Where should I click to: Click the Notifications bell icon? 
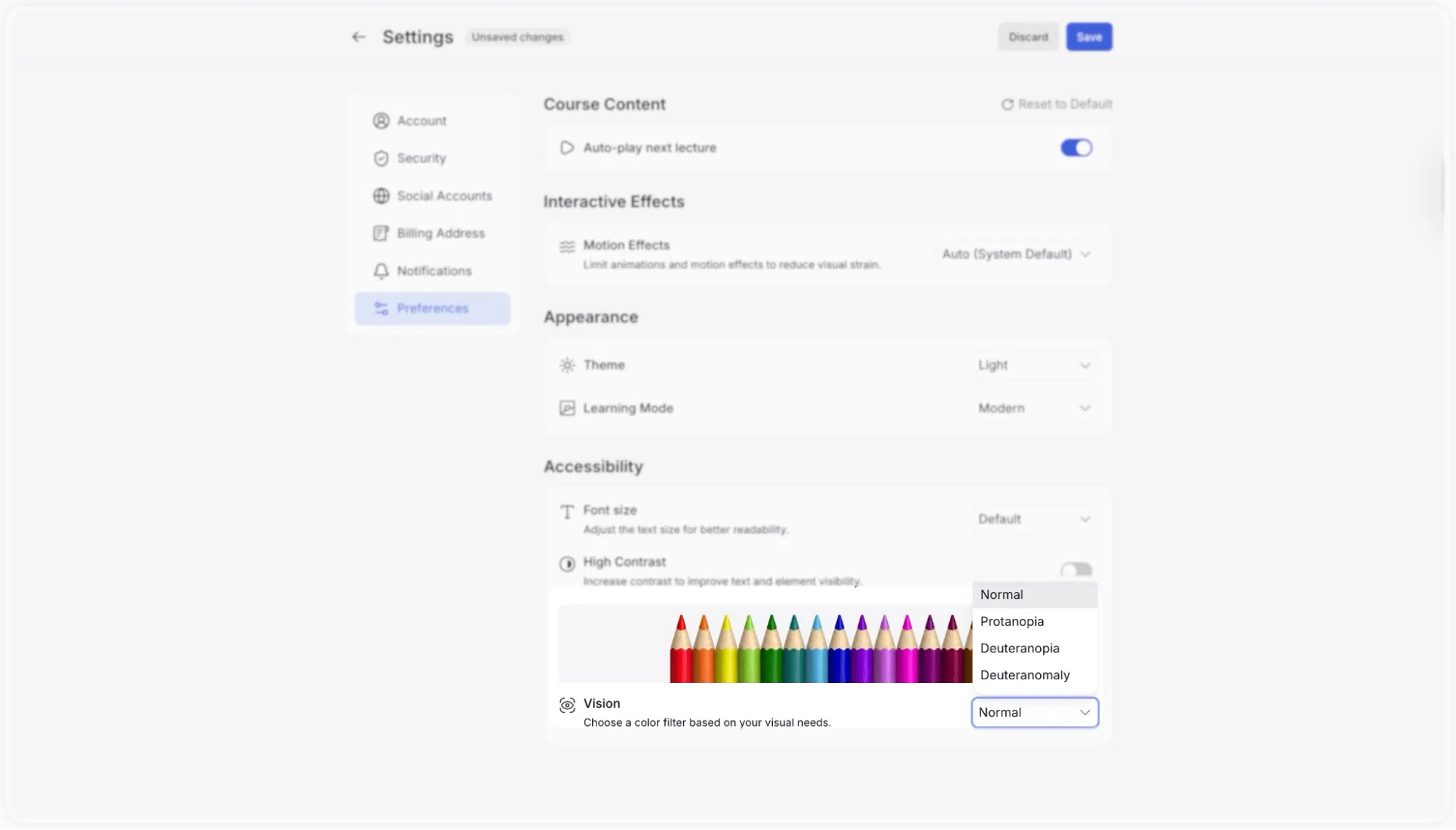coord(381,271)
